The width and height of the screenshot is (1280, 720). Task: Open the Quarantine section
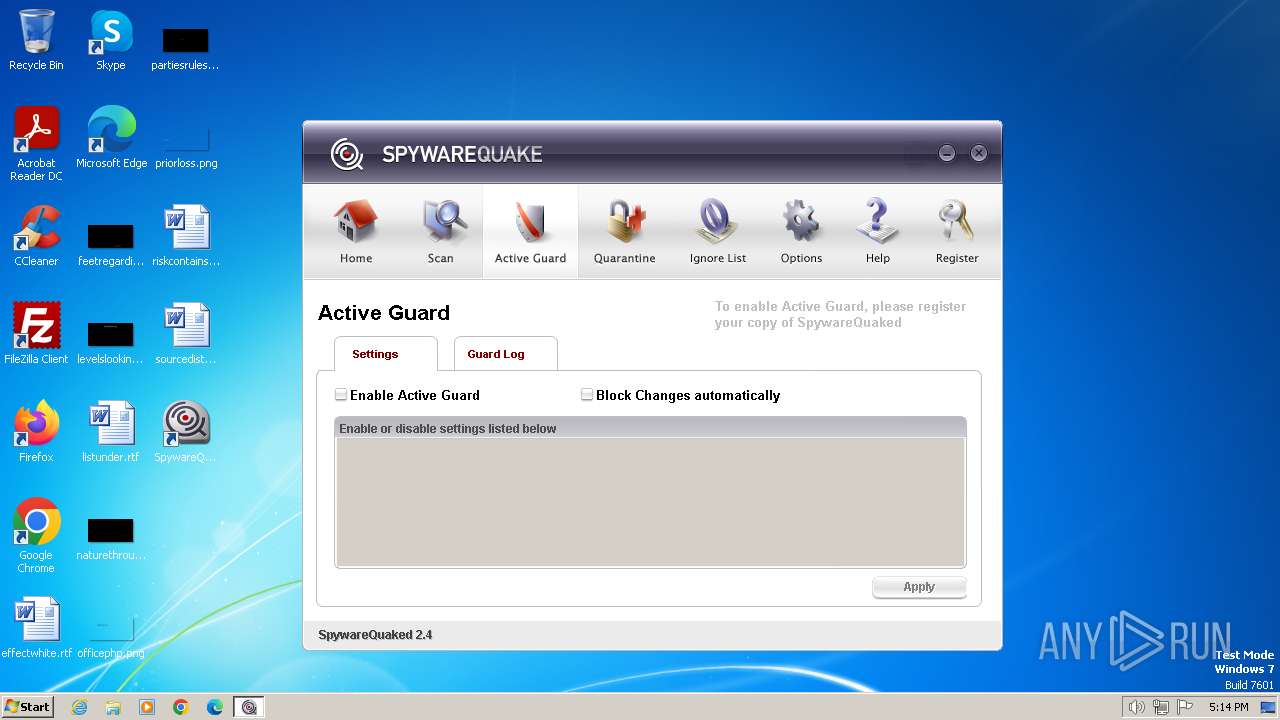coord(625,232)
